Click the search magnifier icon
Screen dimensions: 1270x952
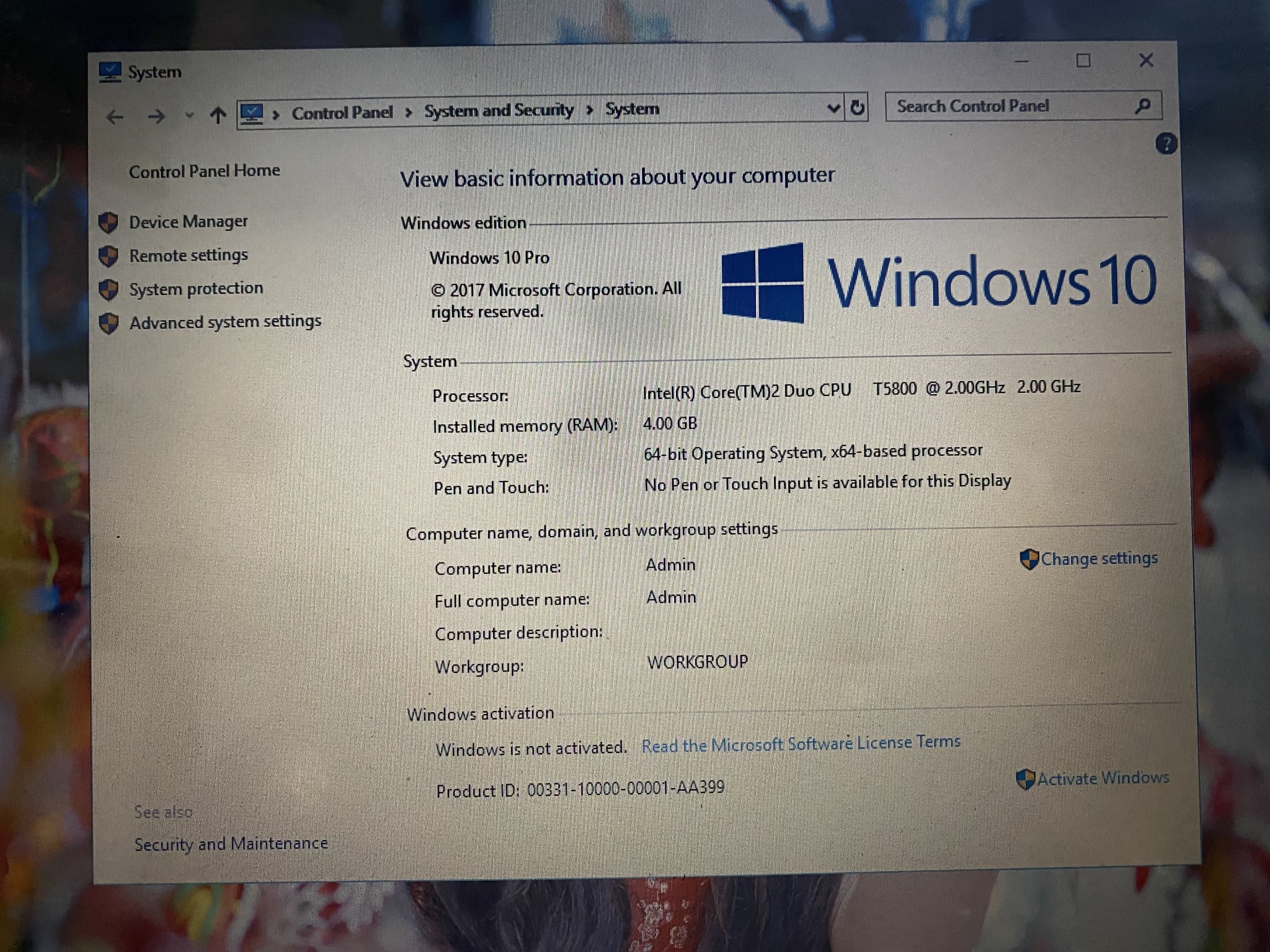pos(1142,106)
